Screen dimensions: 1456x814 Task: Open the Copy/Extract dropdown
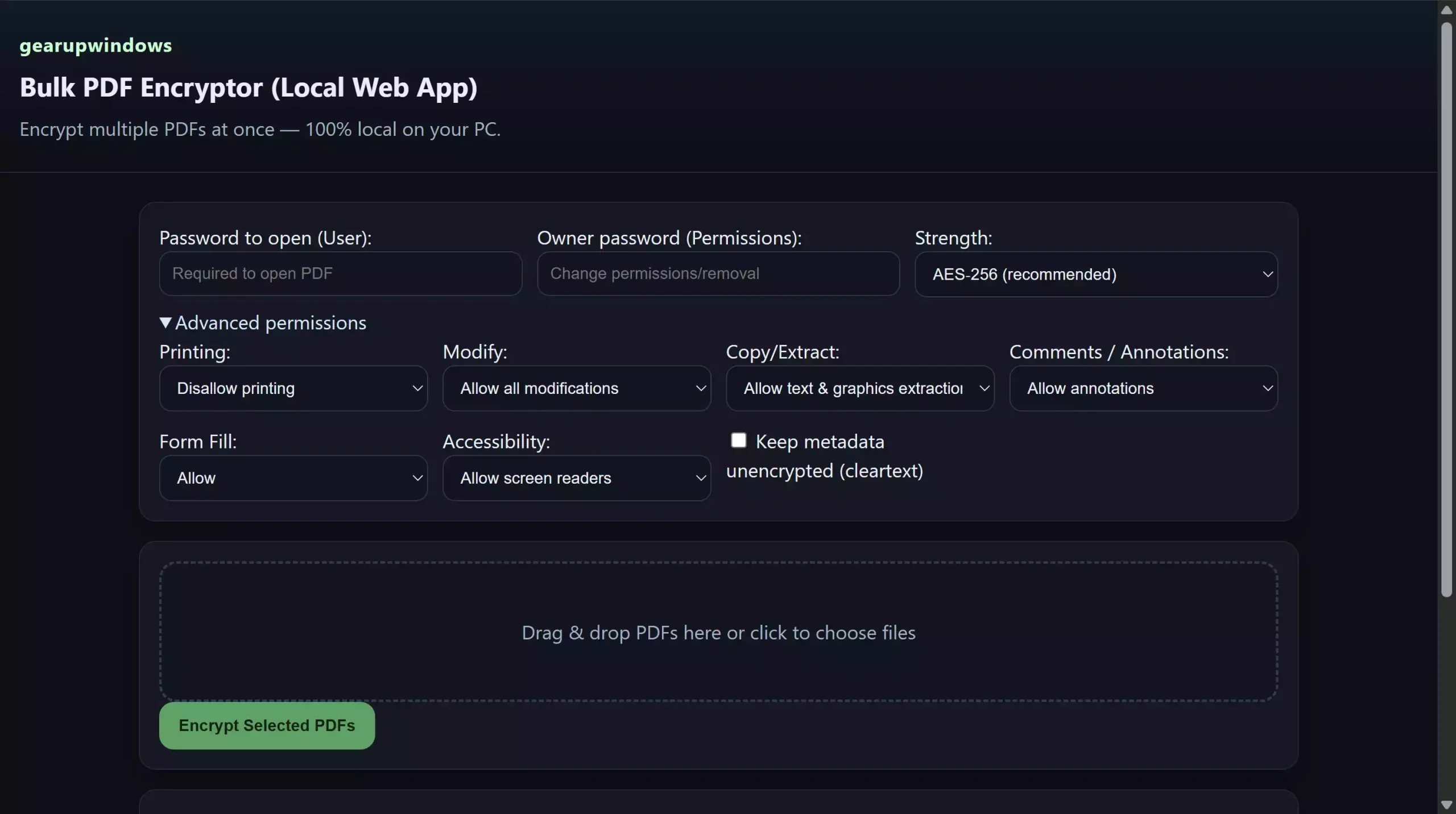click(x=859, y=388)
